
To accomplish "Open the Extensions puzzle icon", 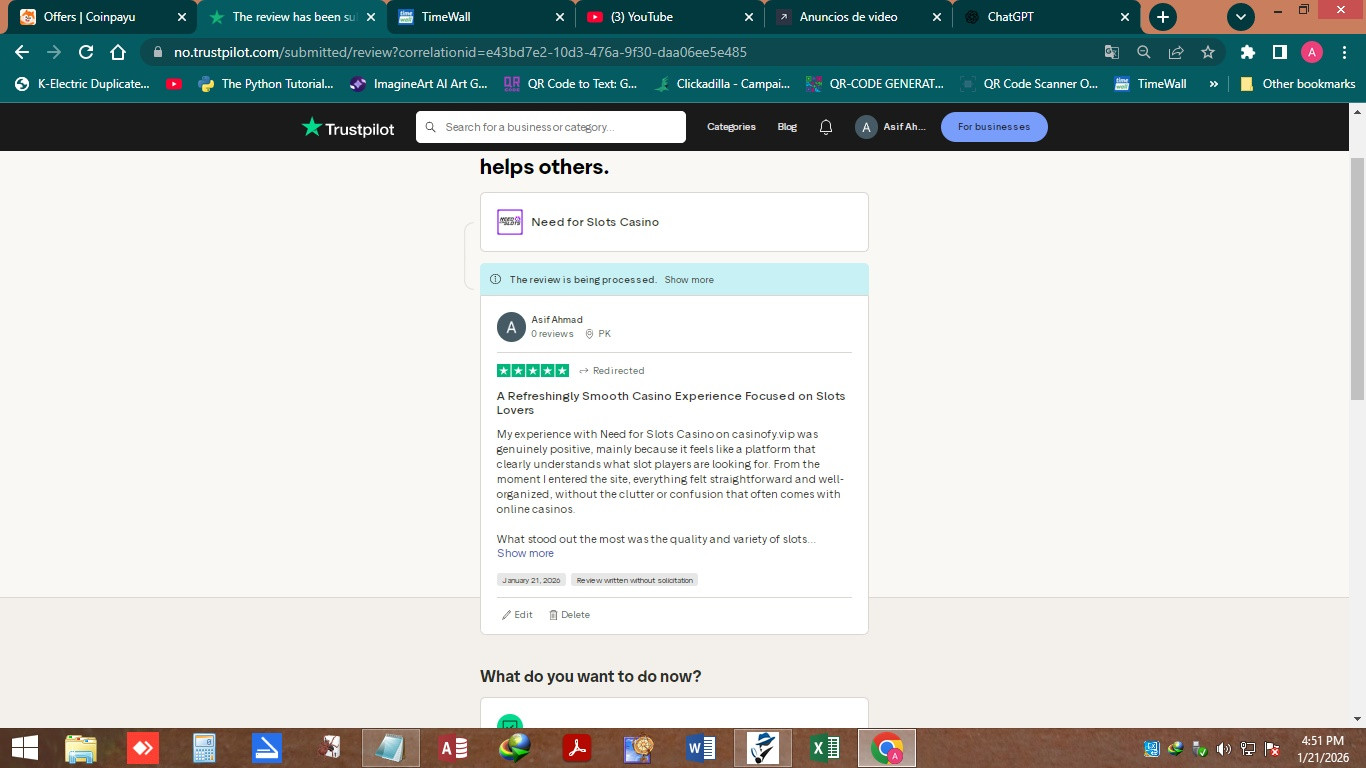I will [1247, 52].
